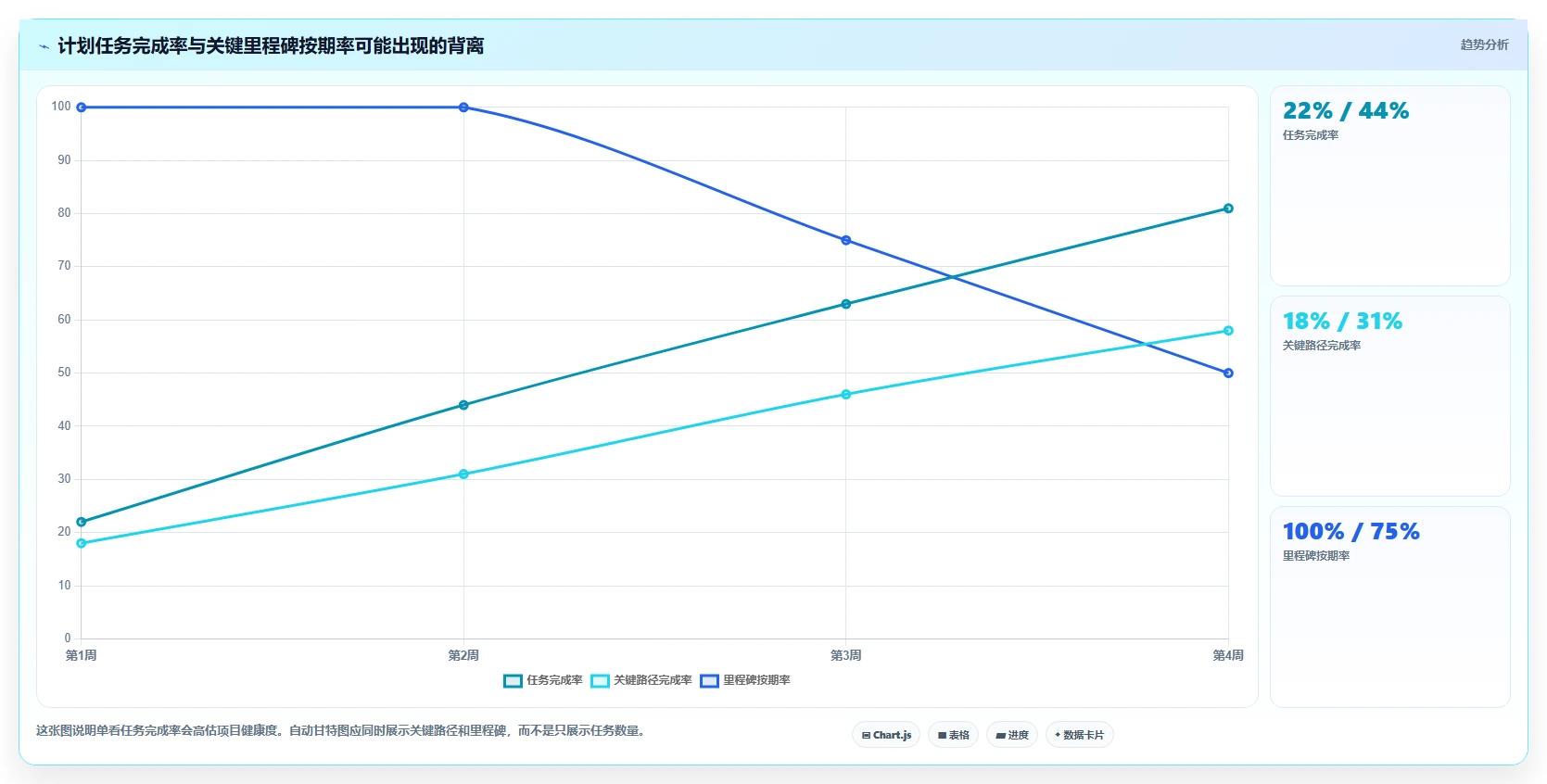Select the 任务完成率 data point at 第2周

point(463,405)
